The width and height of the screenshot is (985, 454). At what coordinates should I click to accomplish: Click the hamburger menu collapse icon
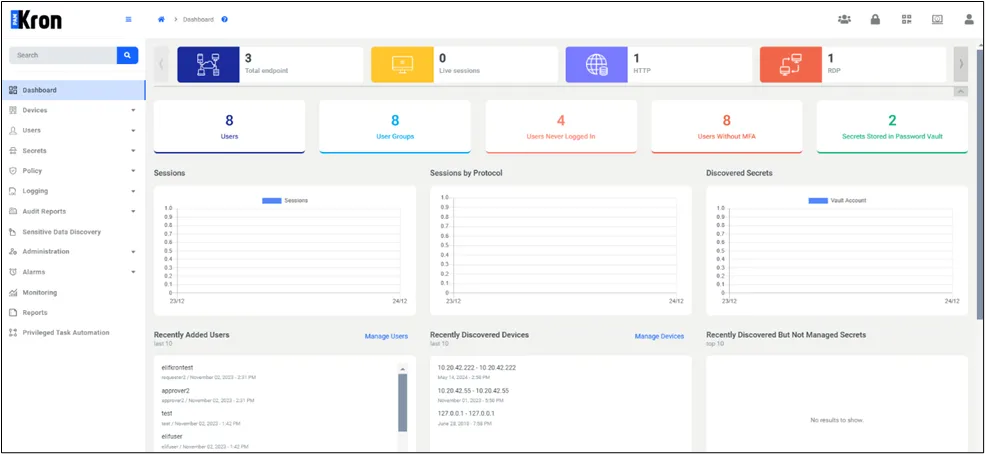click(129, 19)
